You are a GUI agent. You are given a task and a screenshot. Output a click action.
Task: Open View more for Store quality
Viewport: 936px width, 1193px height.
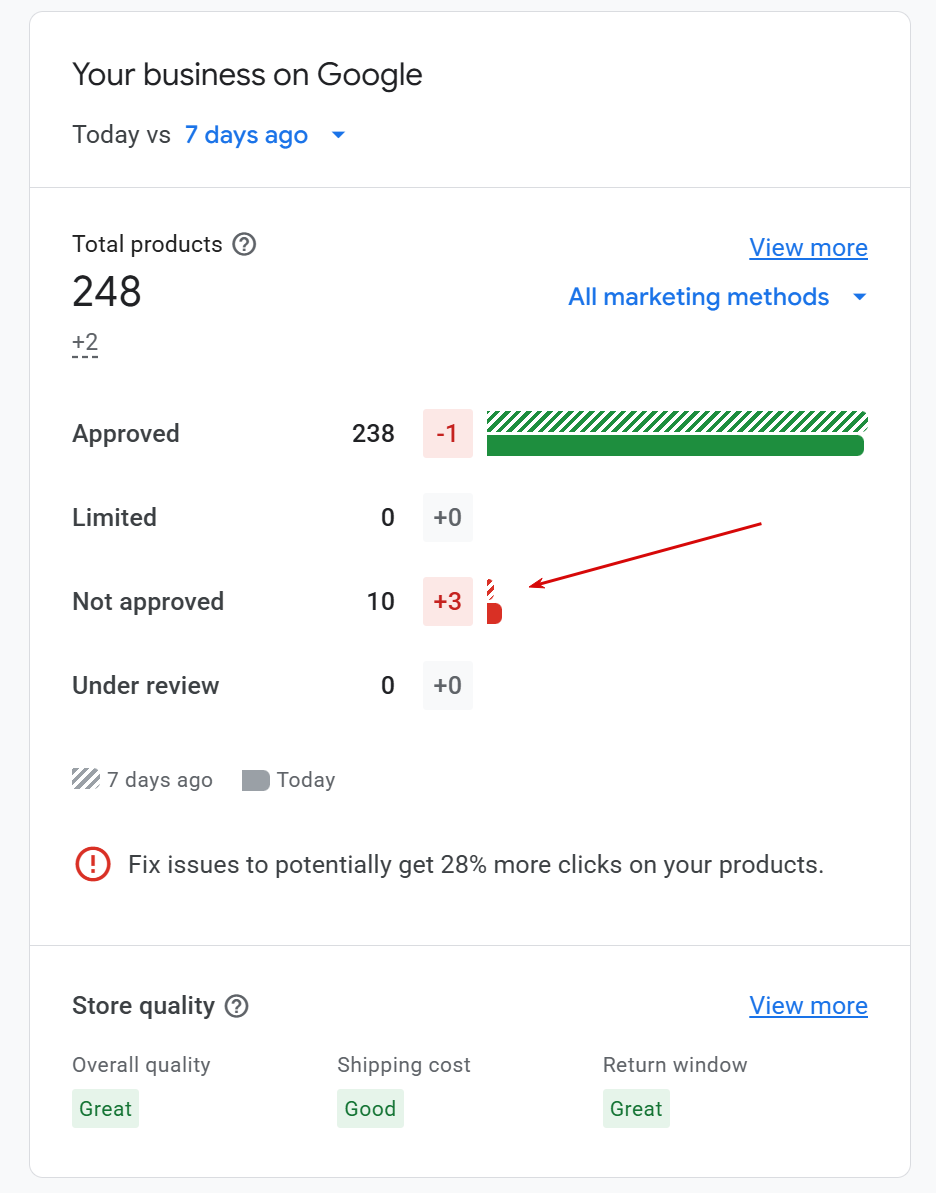(808, 1006)
